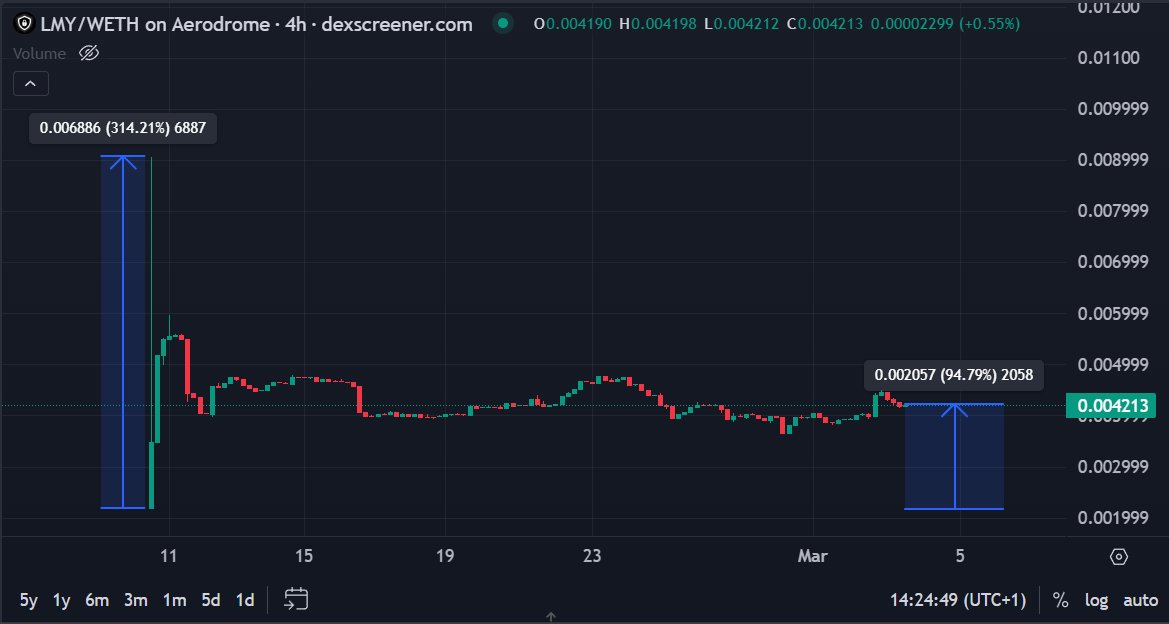
Task: Select the 1y time range
Action: point(62,599)
